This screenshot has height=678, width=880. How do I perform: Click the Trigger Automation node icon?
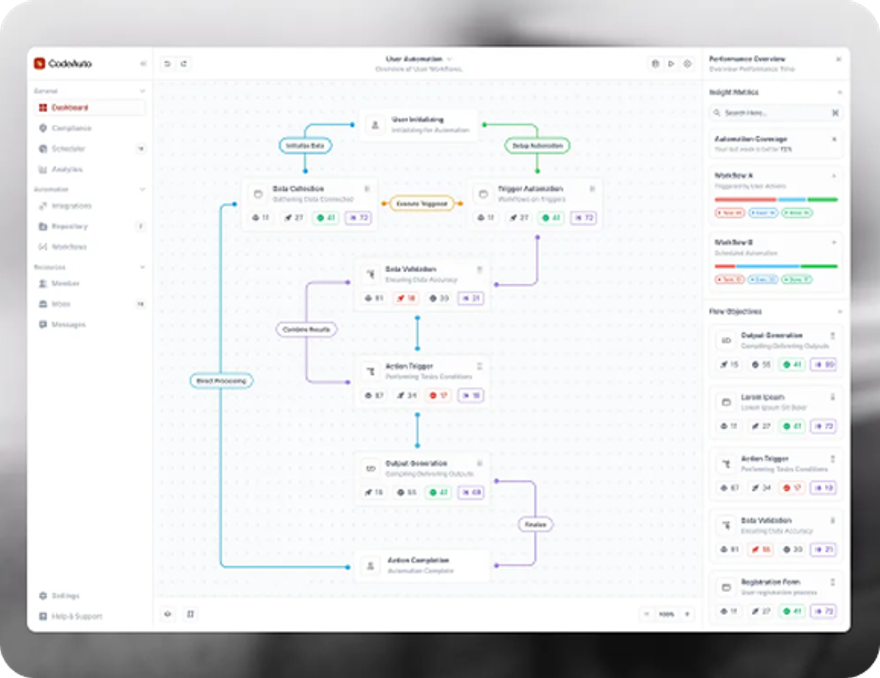click(x=483, y=194)
